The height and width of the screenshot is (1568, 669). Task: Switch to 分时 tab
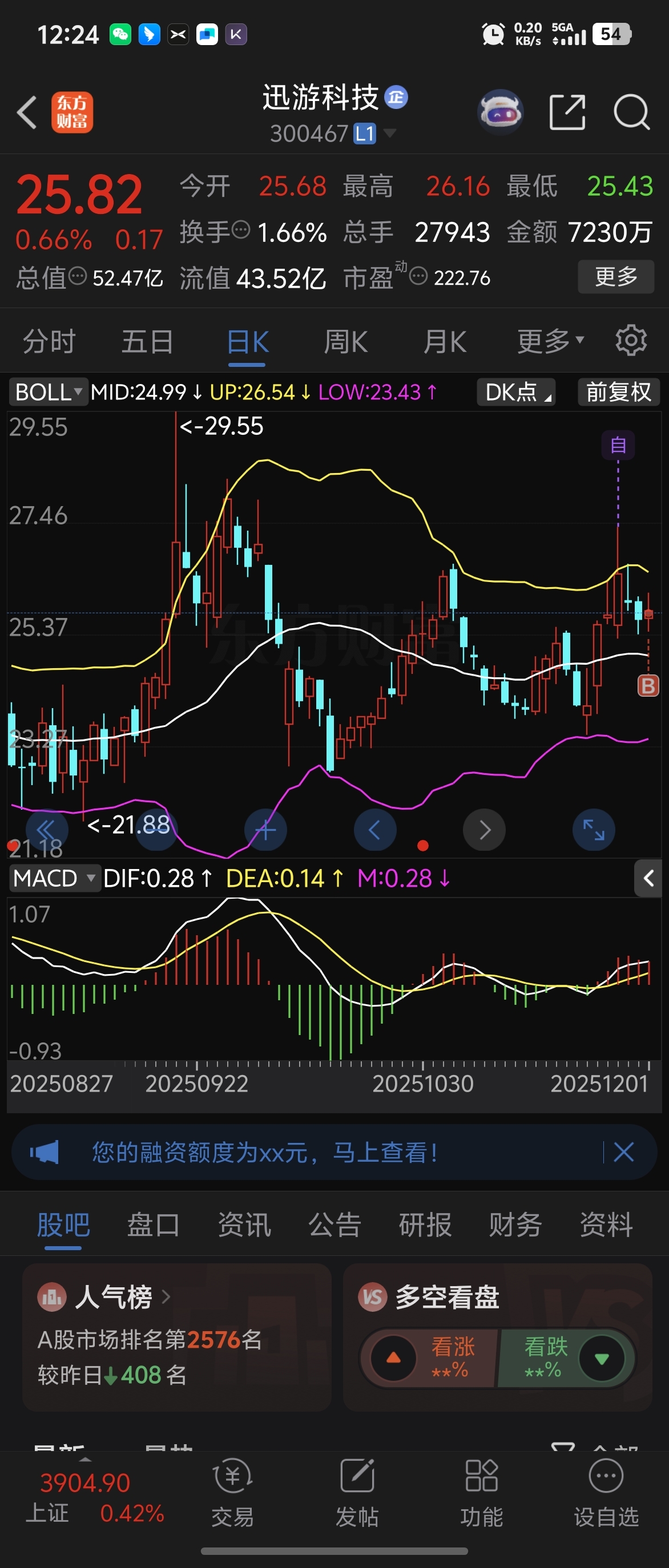49,341
